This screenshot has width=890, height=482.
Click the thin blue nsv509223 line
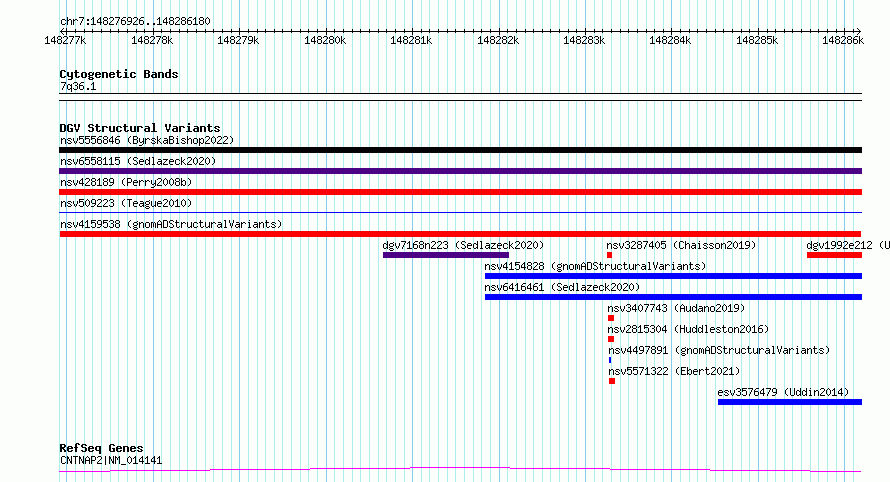tap(460, 212)
